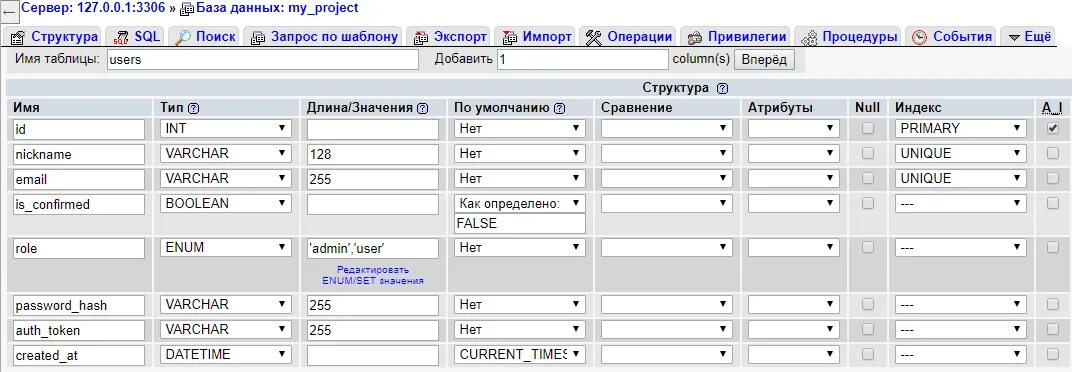Open the События tab
The width and height of the screenshot is (1072, 372).
951,37
